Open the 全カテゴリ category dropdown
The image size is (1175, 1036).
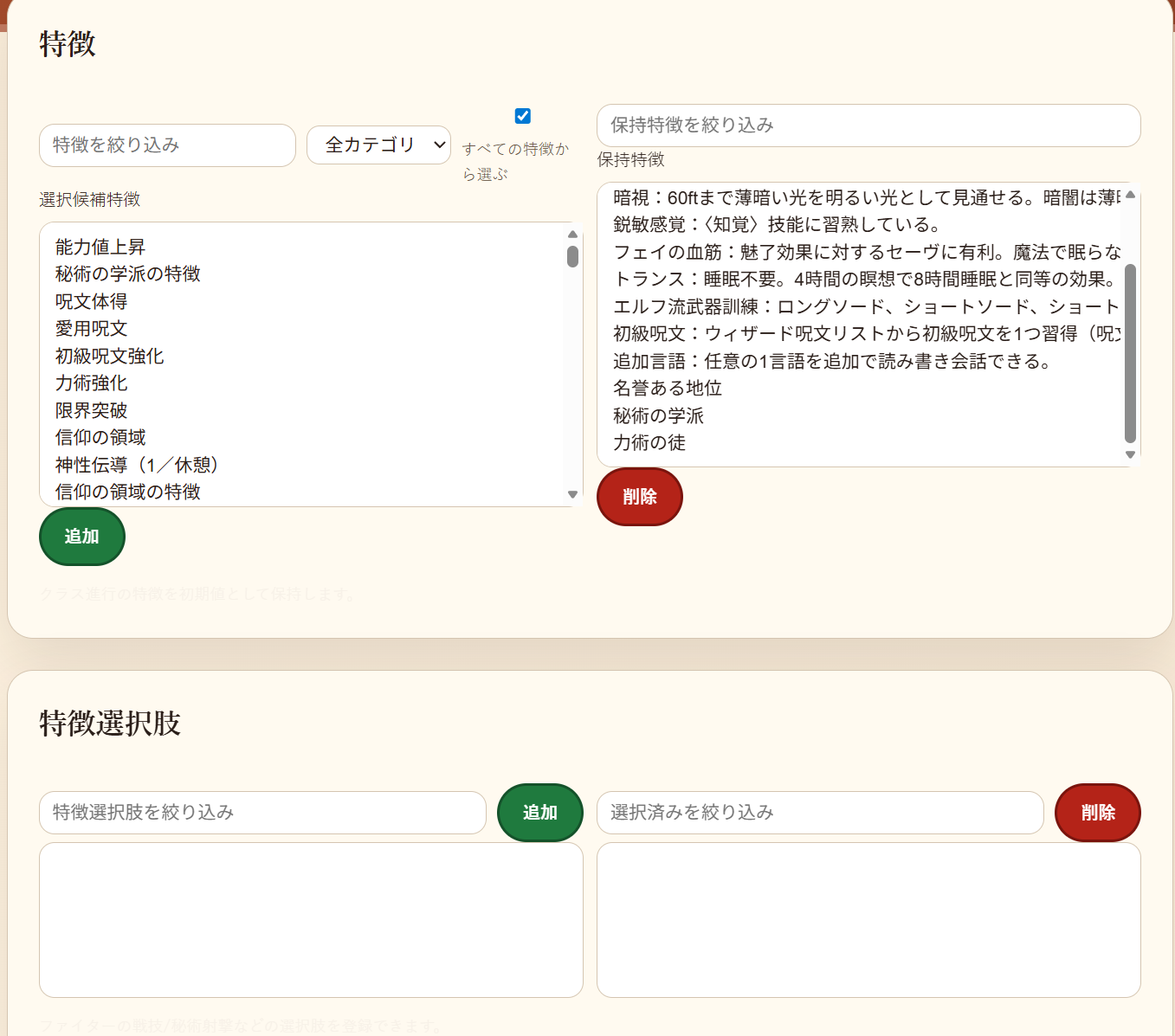378,145
